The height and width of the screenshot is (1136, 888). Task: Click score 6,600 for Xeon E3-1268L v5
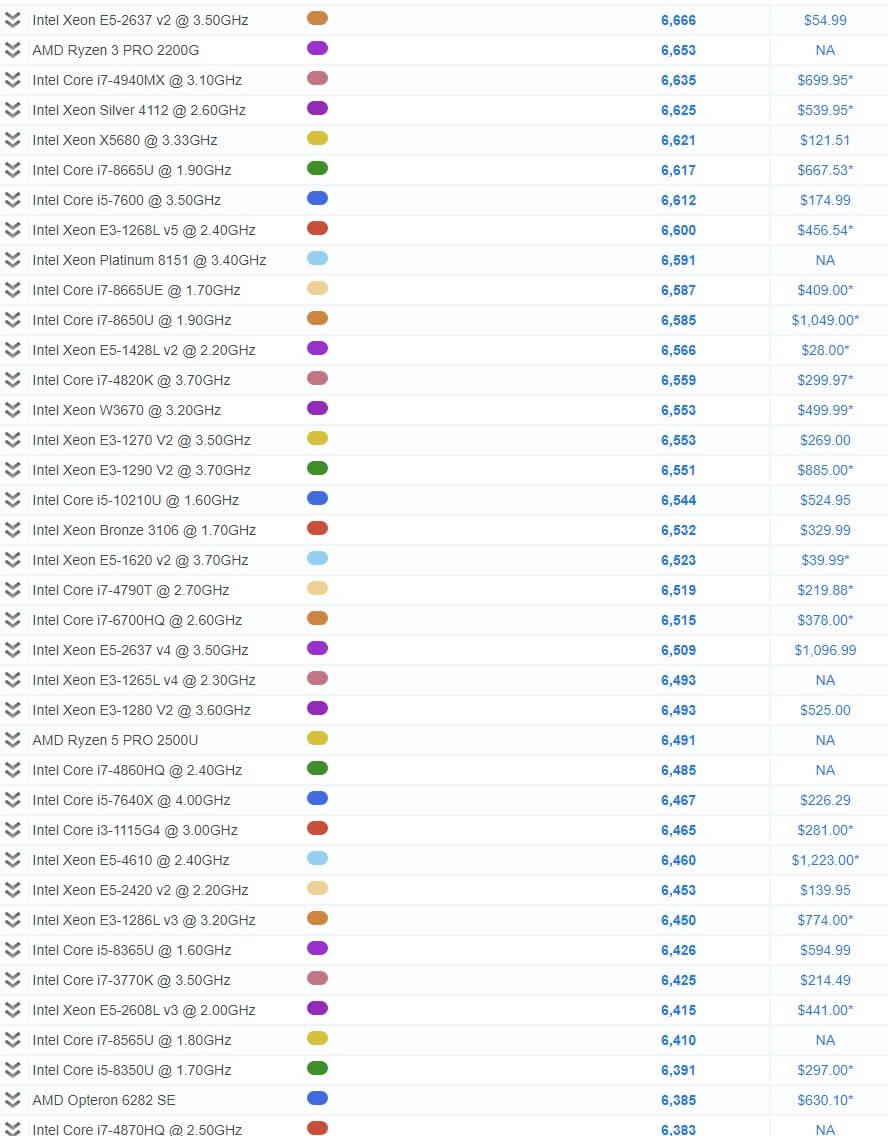click(x=678, y=230)
